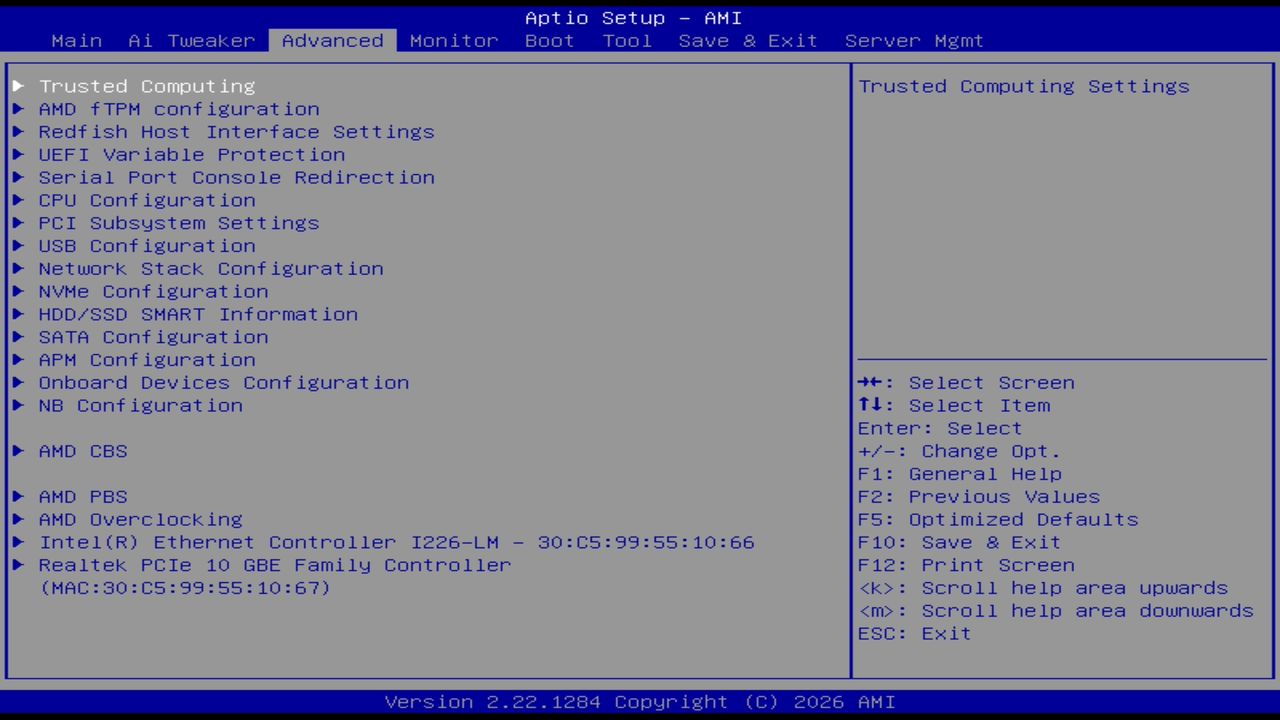Open AMD Overclocking submenu
Image resolution: width=1280 pixels, height=720 pixels.
pyautogui.click(x=141, y=520)
